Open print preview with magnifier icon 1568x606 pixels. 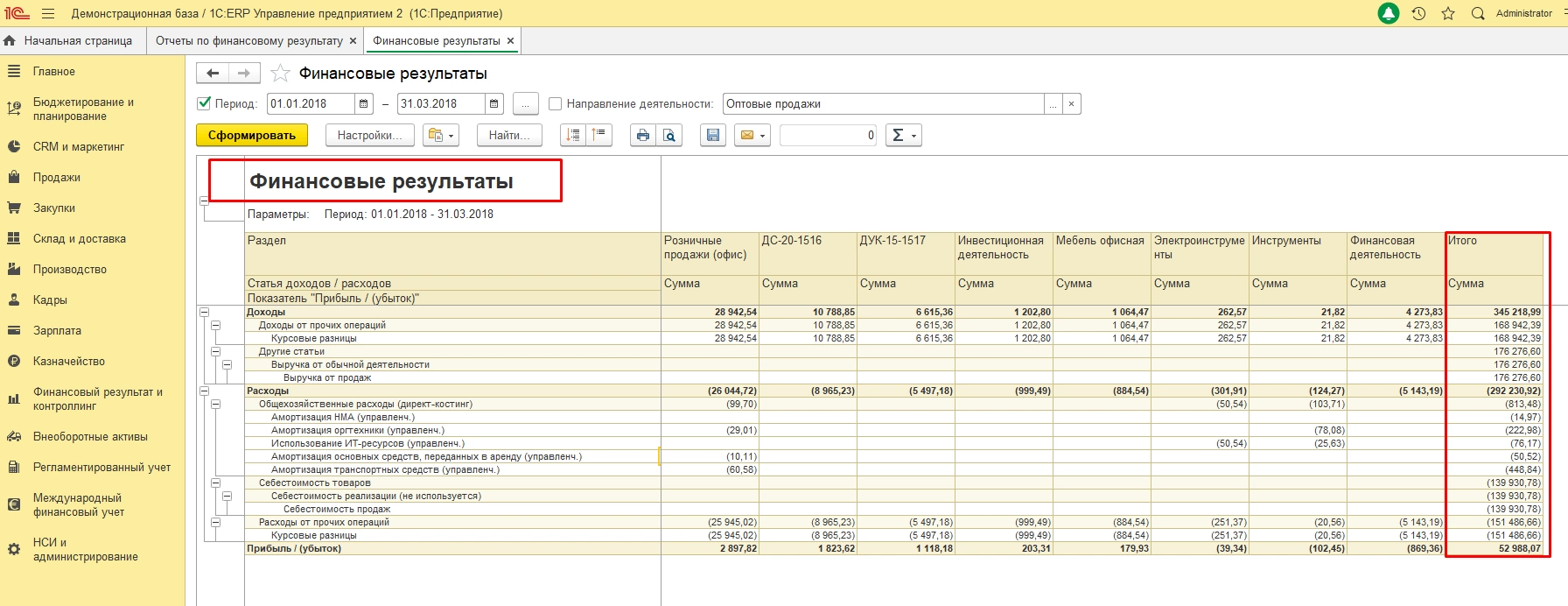669,135
